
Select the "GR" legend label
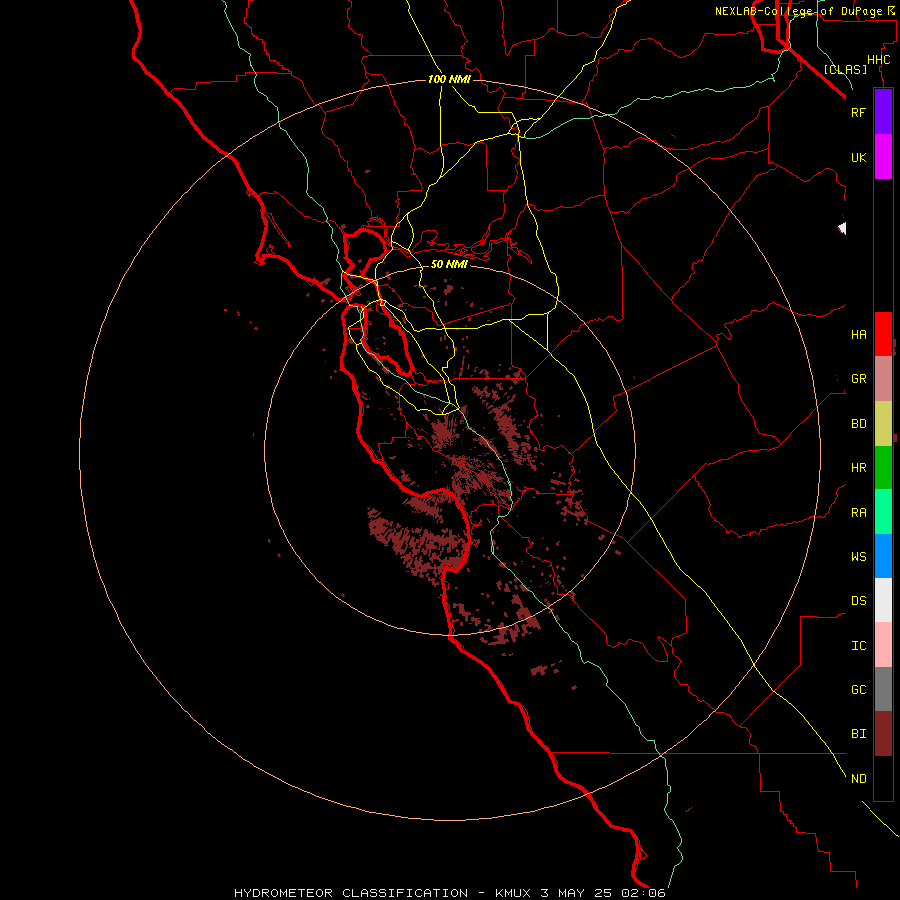click(858, 379)
